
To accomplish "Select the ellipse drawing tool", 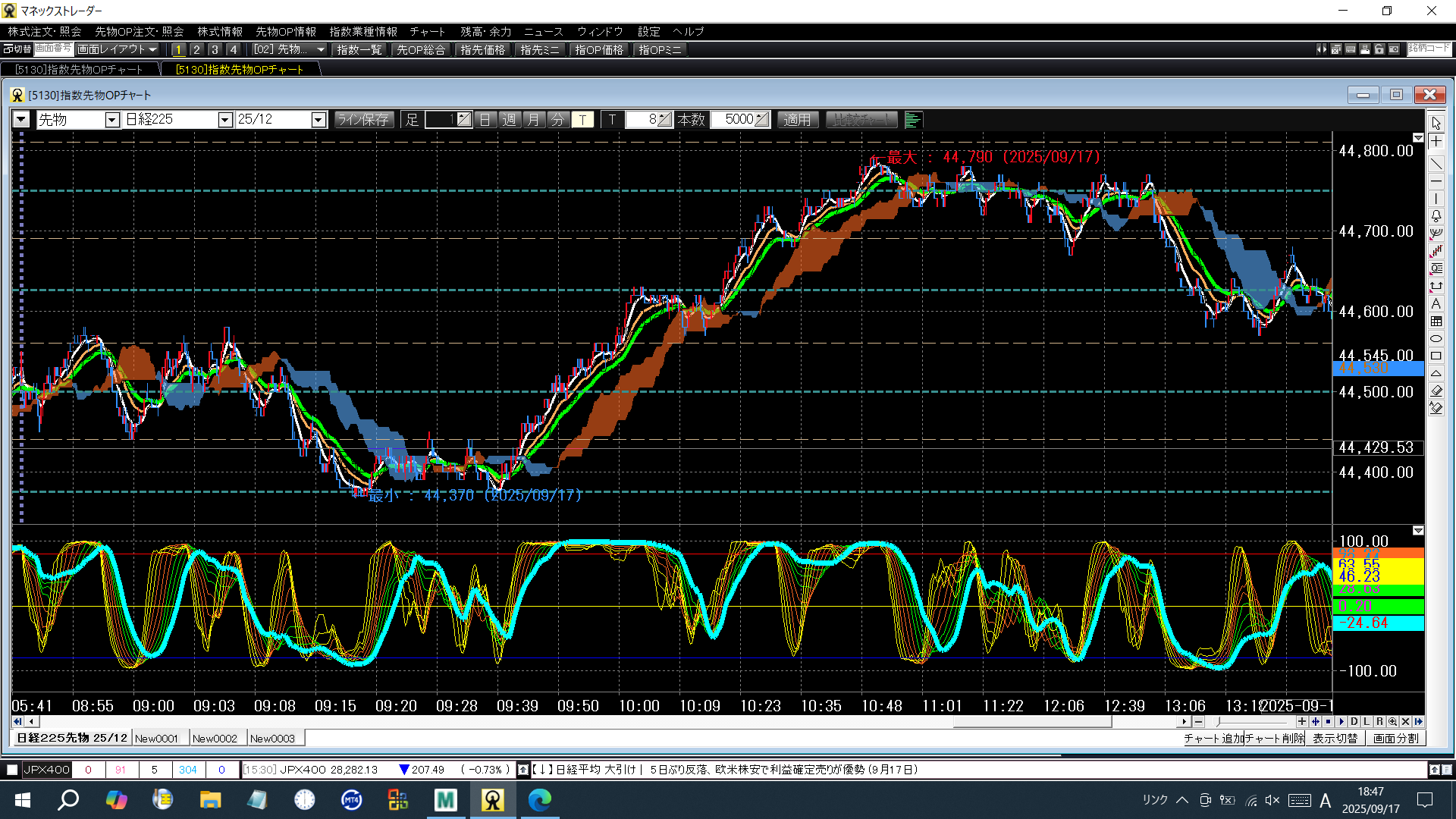I will (x=1436, y=338).
